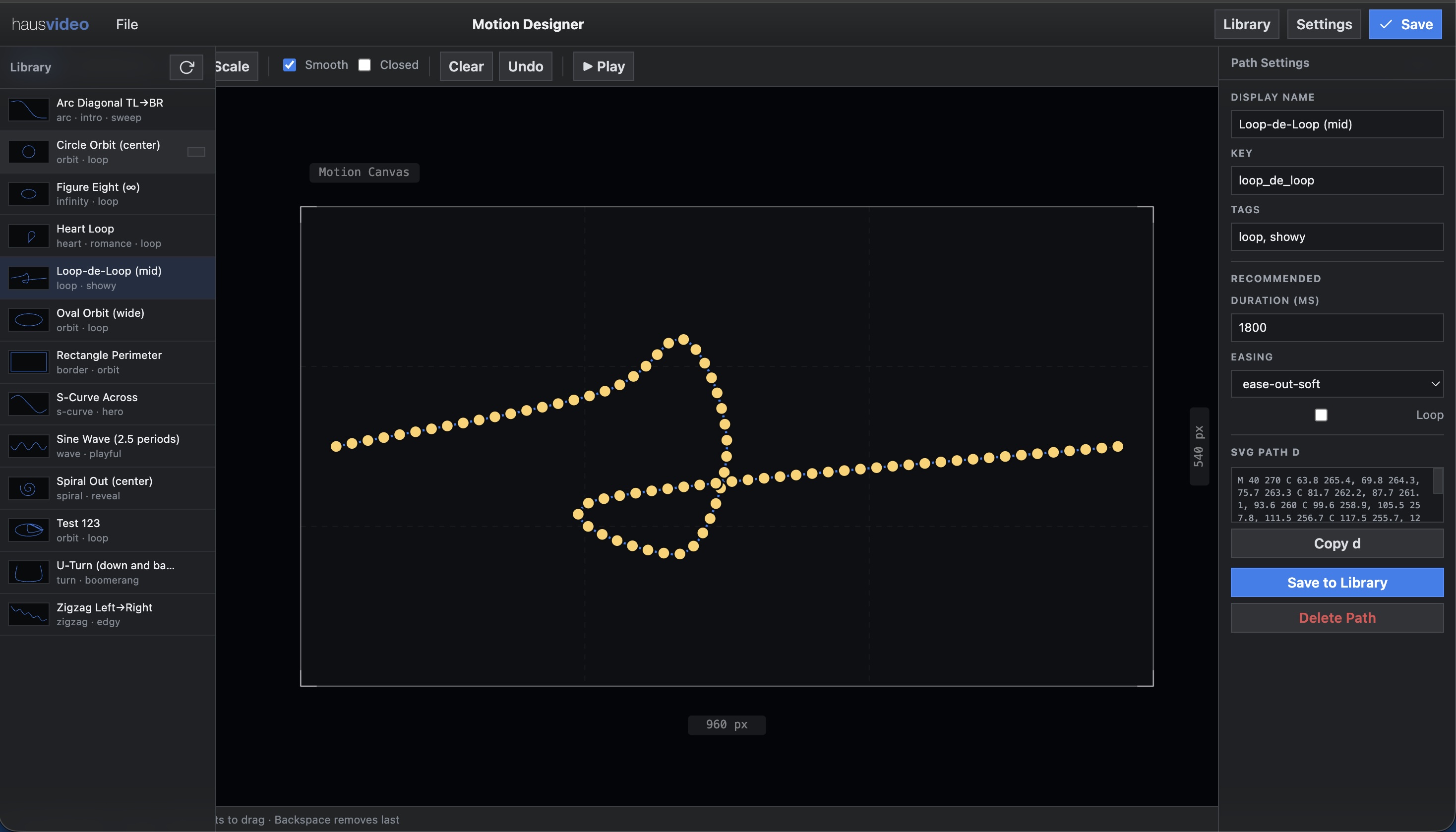Viewport: 1456px width, 832px height.
Task: Enable the Closed path checkbox
Action: [364, 65]
